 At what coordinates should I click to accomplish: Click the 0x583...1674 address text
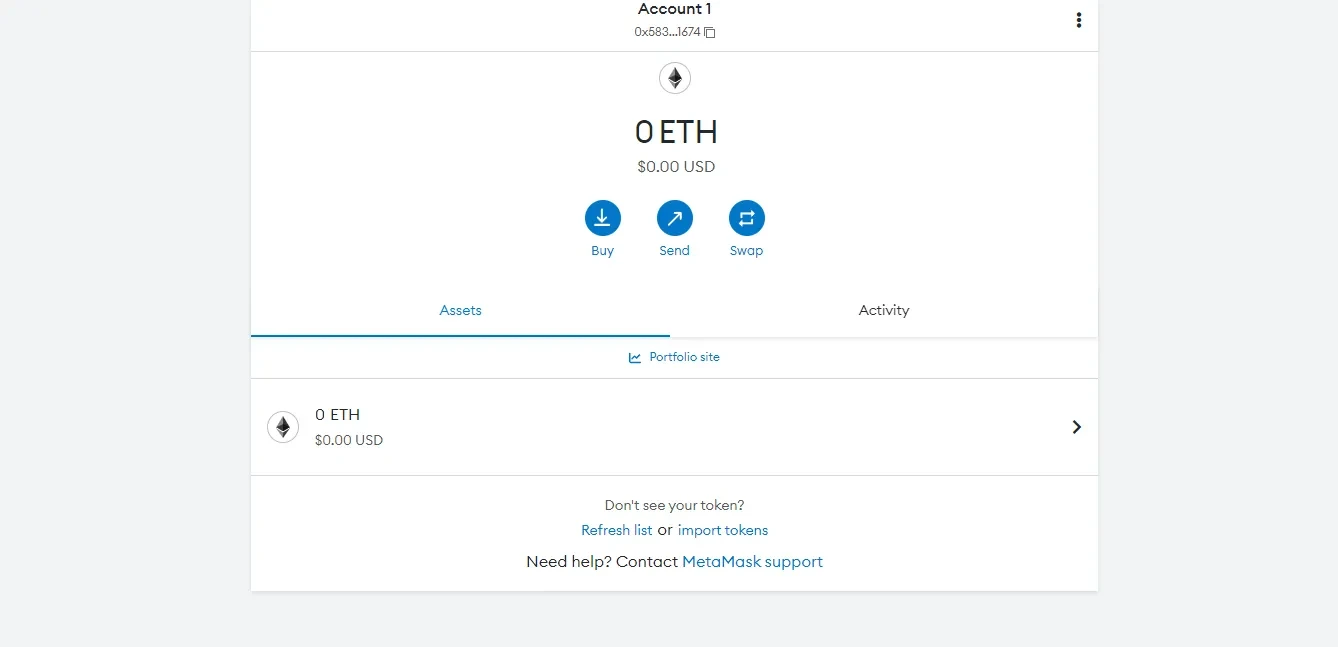pos(667,32)
